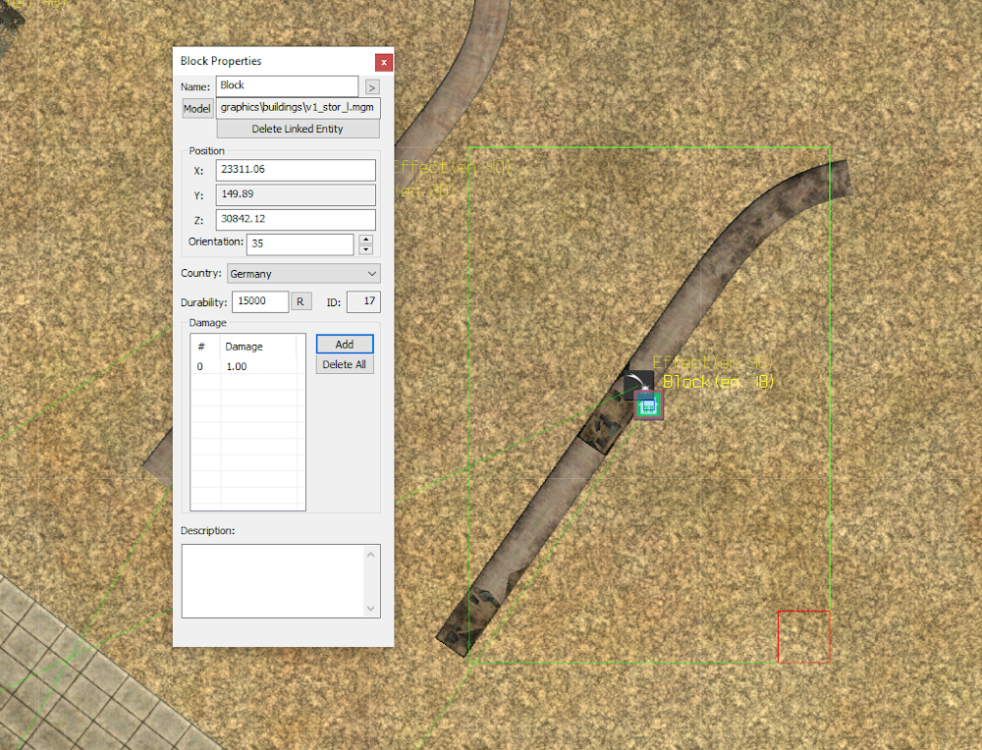
Task: Click Delete Linked Entity button
Action: pos(297,129)
